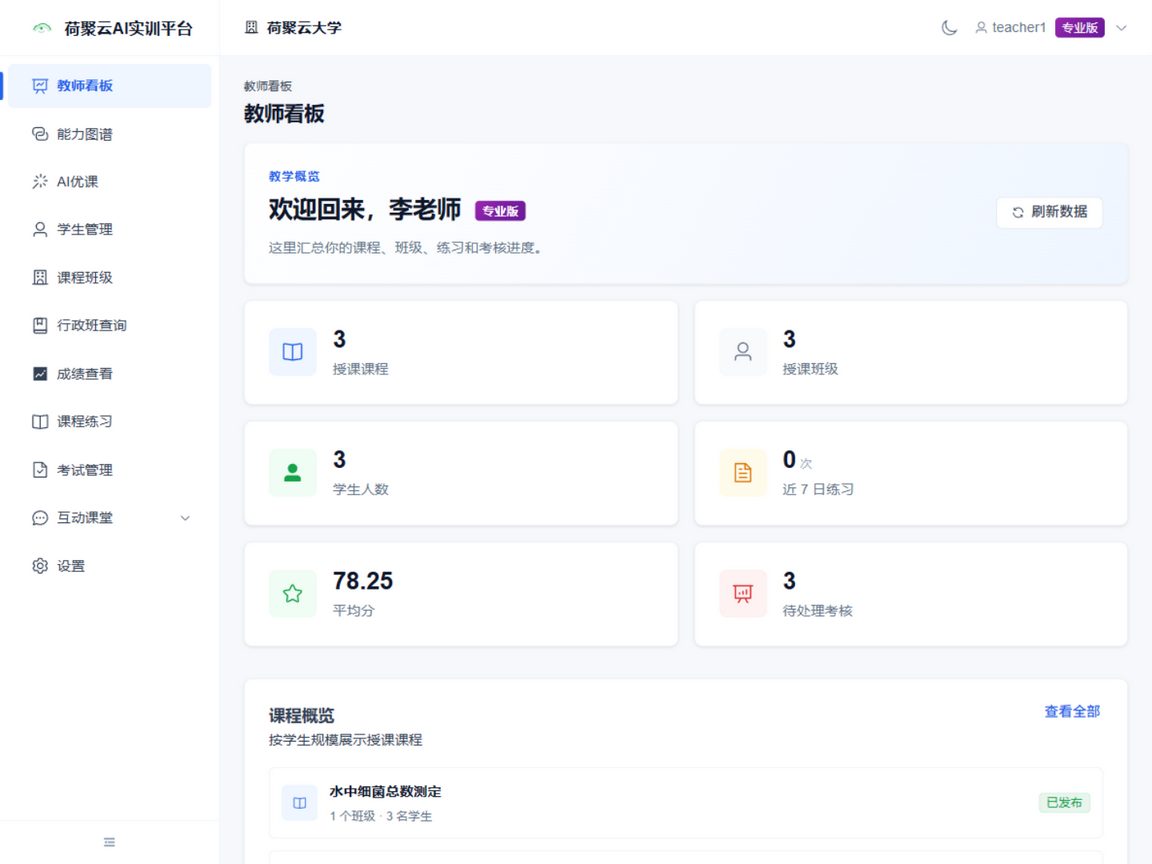Image resolution: width=1152 pixels, height=864 pixels.
Task: Click the 授课课程 book icon on the card
Action: [x=292, y=352]
